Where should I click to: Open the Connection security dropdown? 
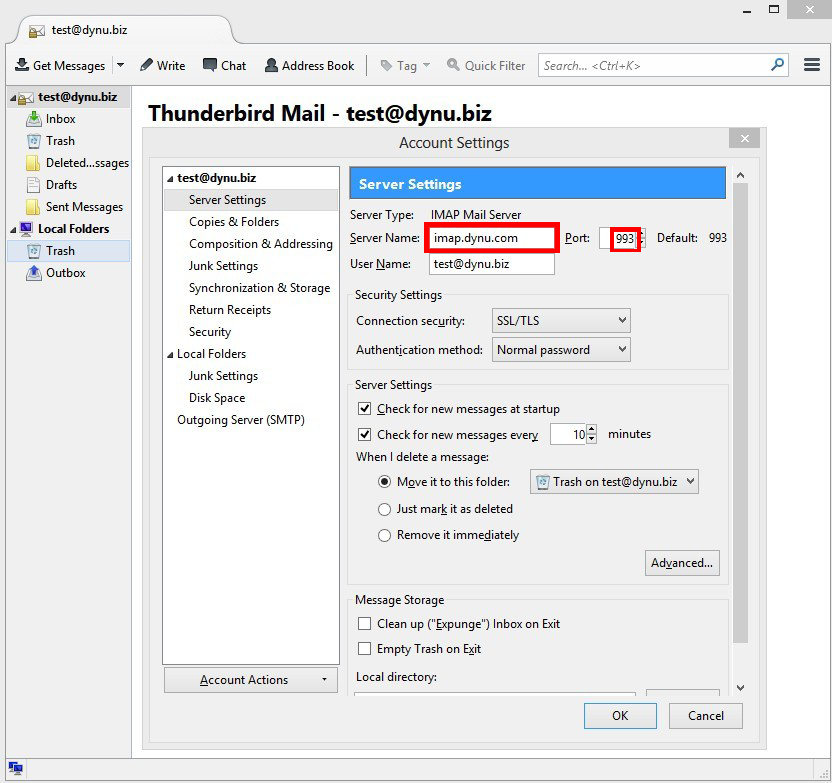coord(561,320)
